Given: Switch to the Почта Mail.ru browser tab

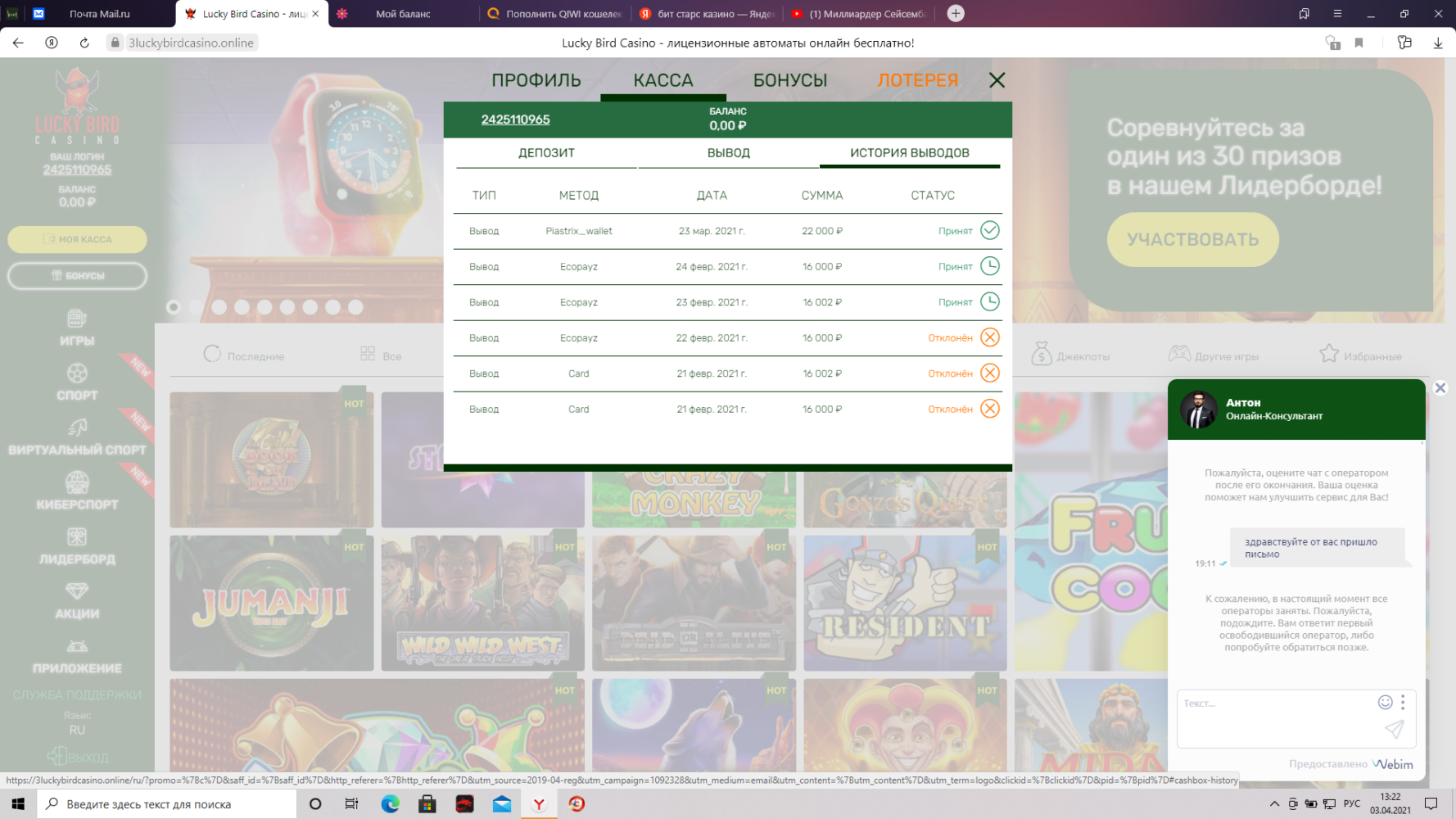Looking at the screenshot, I should [100, 14].
